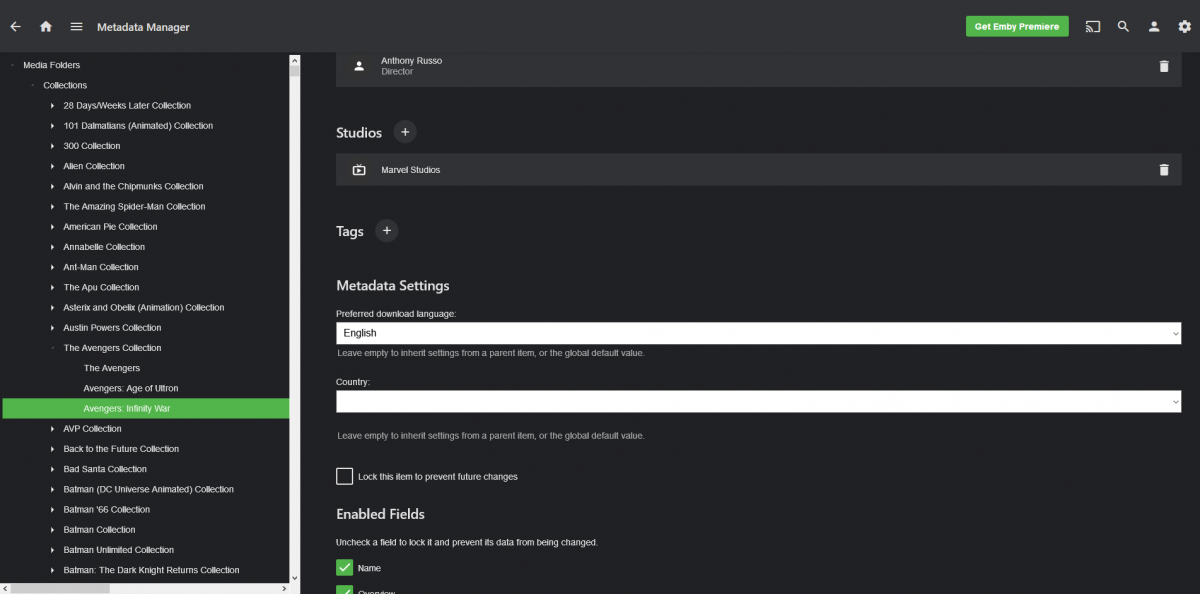The width and height of the screenshot is (1200, 594).
Task: Open the settings gear icon
Action: tap(1184, 27)
